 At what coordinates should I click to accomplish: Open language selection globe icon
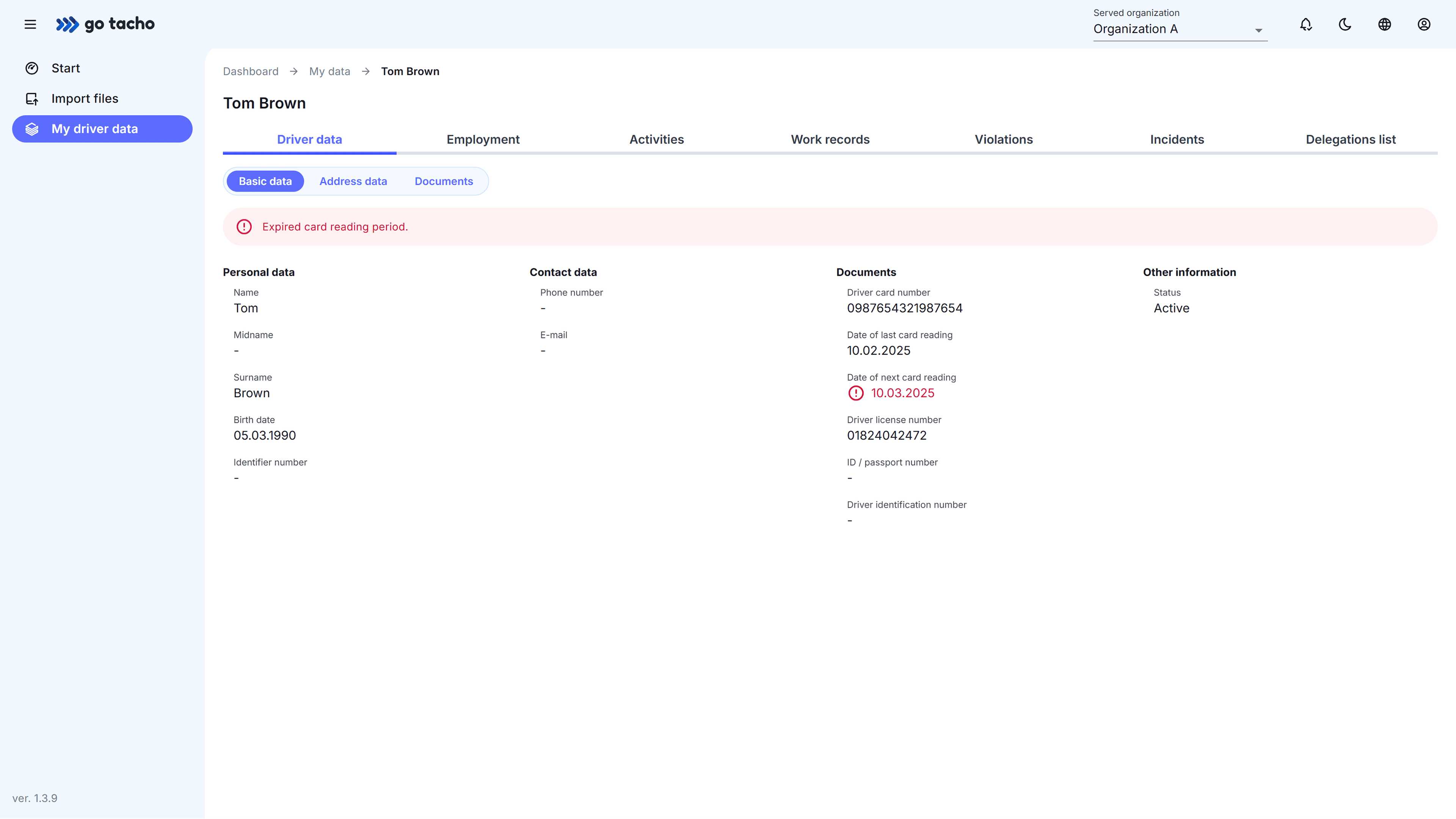[1384, 24]
